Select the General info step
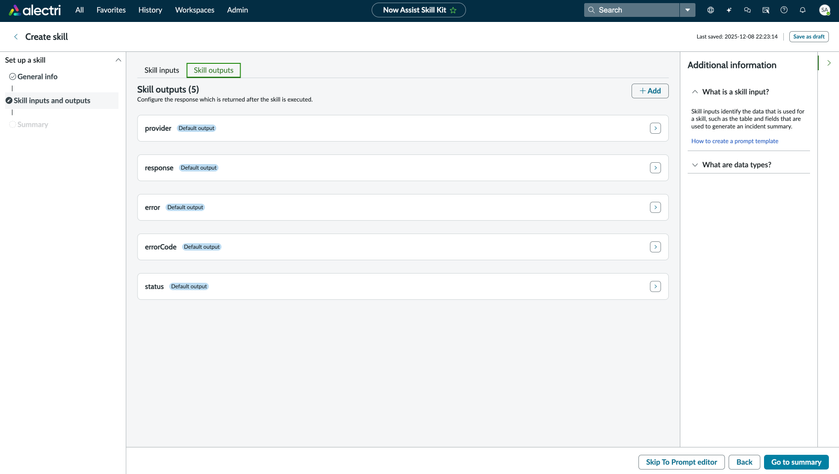 (37, 76)
